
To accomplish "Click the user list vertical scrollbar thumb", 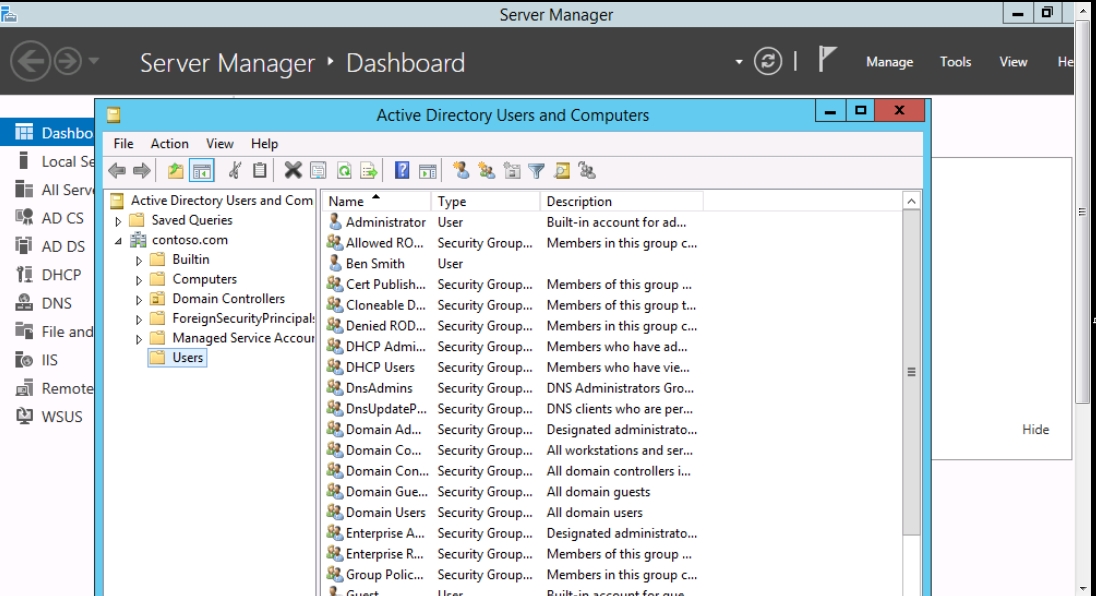I will (x=911, y=372).
